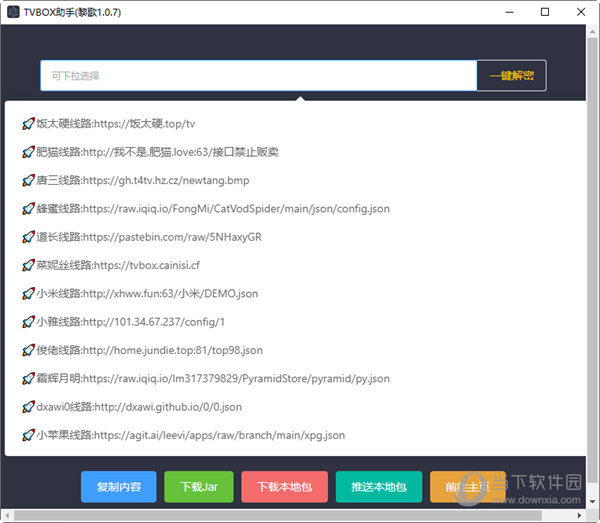Click the rocket icon beside 蜂蜜线路

28,209
